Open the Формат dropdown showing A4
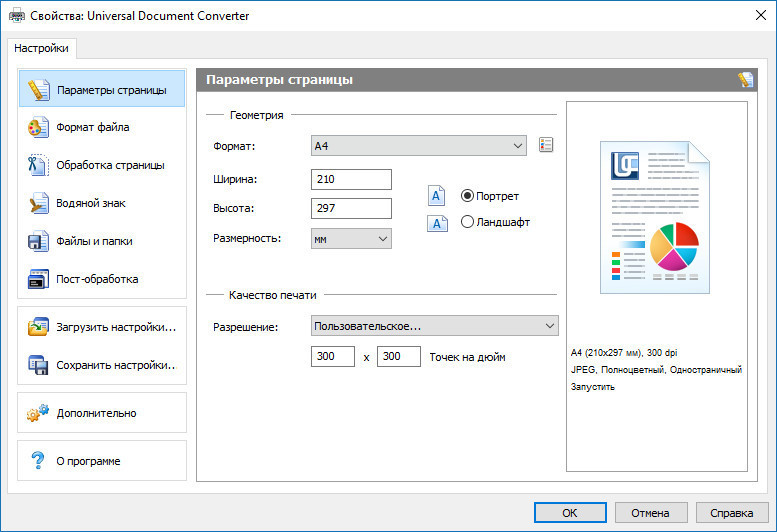Image resolution: width=777 pixels, height=532 pixels. [x=419, y=146]
